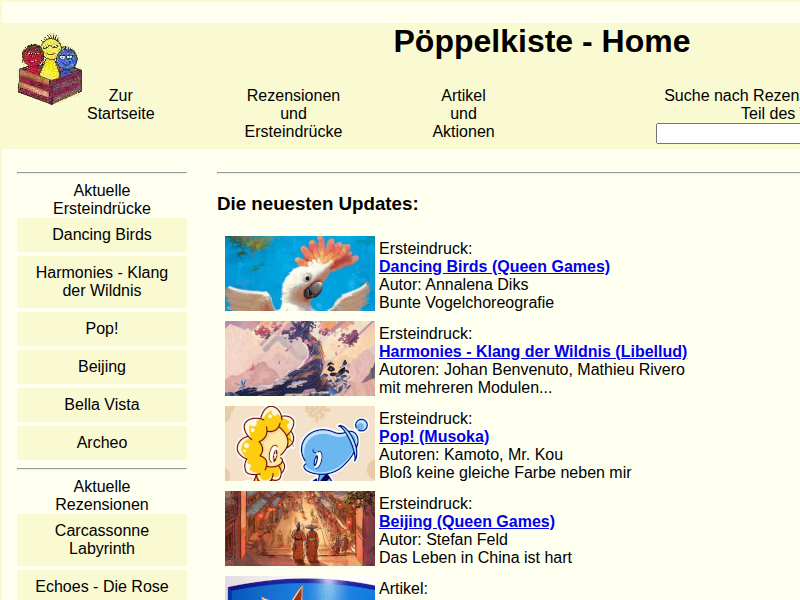Click the Pöppelkiste pawn-crate logo
The width and height of the screenshot is (800, 600).
[49, 69]
